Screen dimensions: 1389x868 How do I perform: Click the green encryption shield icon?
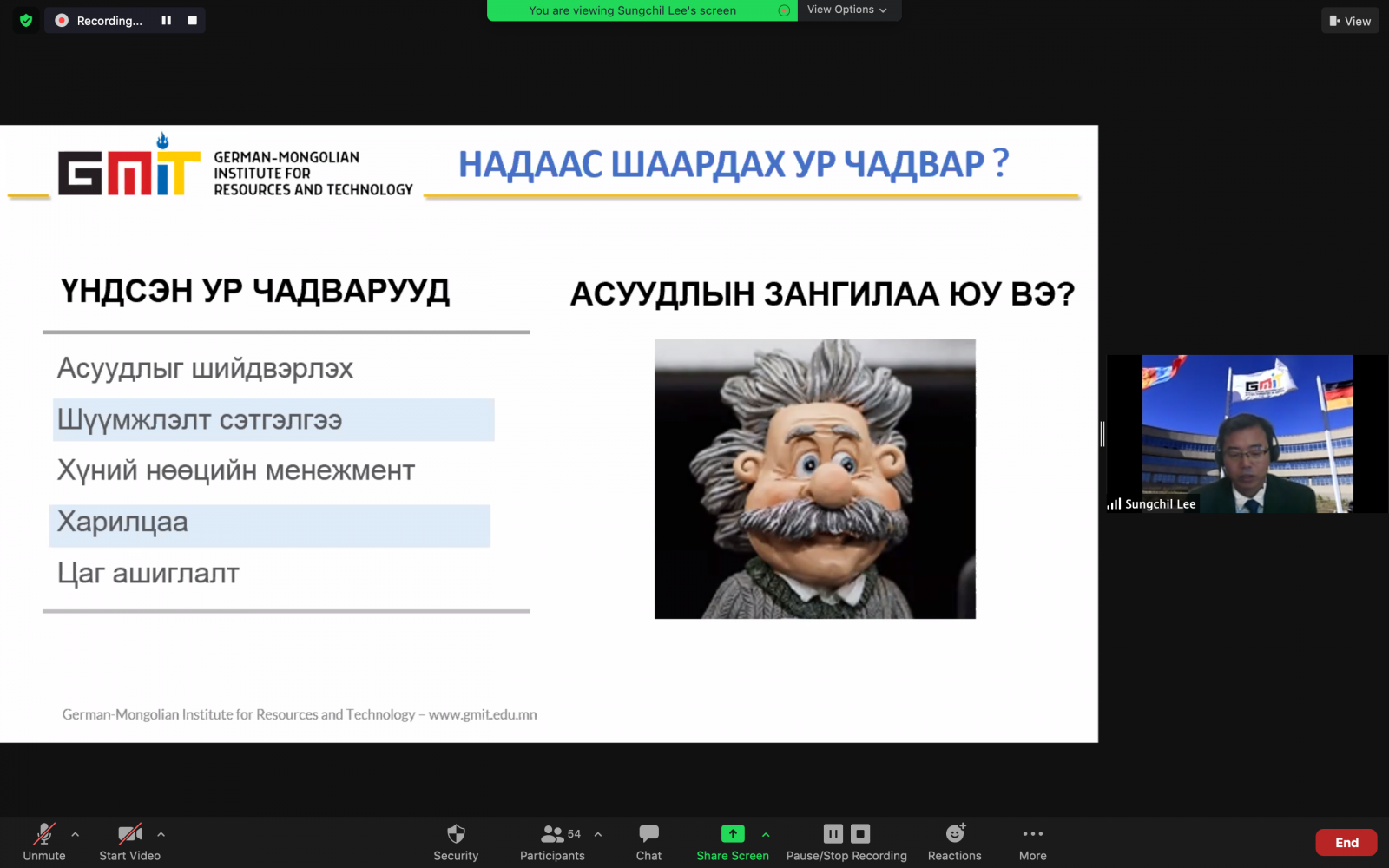(26, 20)
